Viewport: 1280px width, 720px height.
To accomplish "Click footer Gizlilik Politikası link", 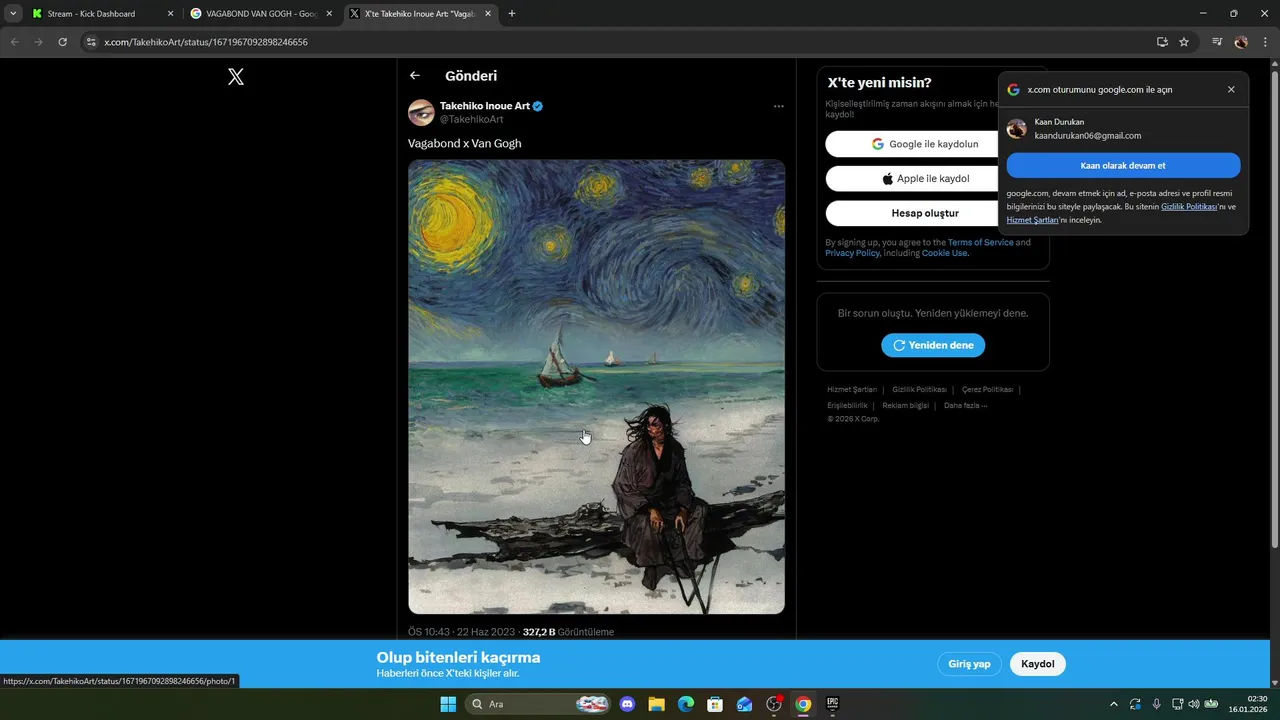I will coord(919,390).
